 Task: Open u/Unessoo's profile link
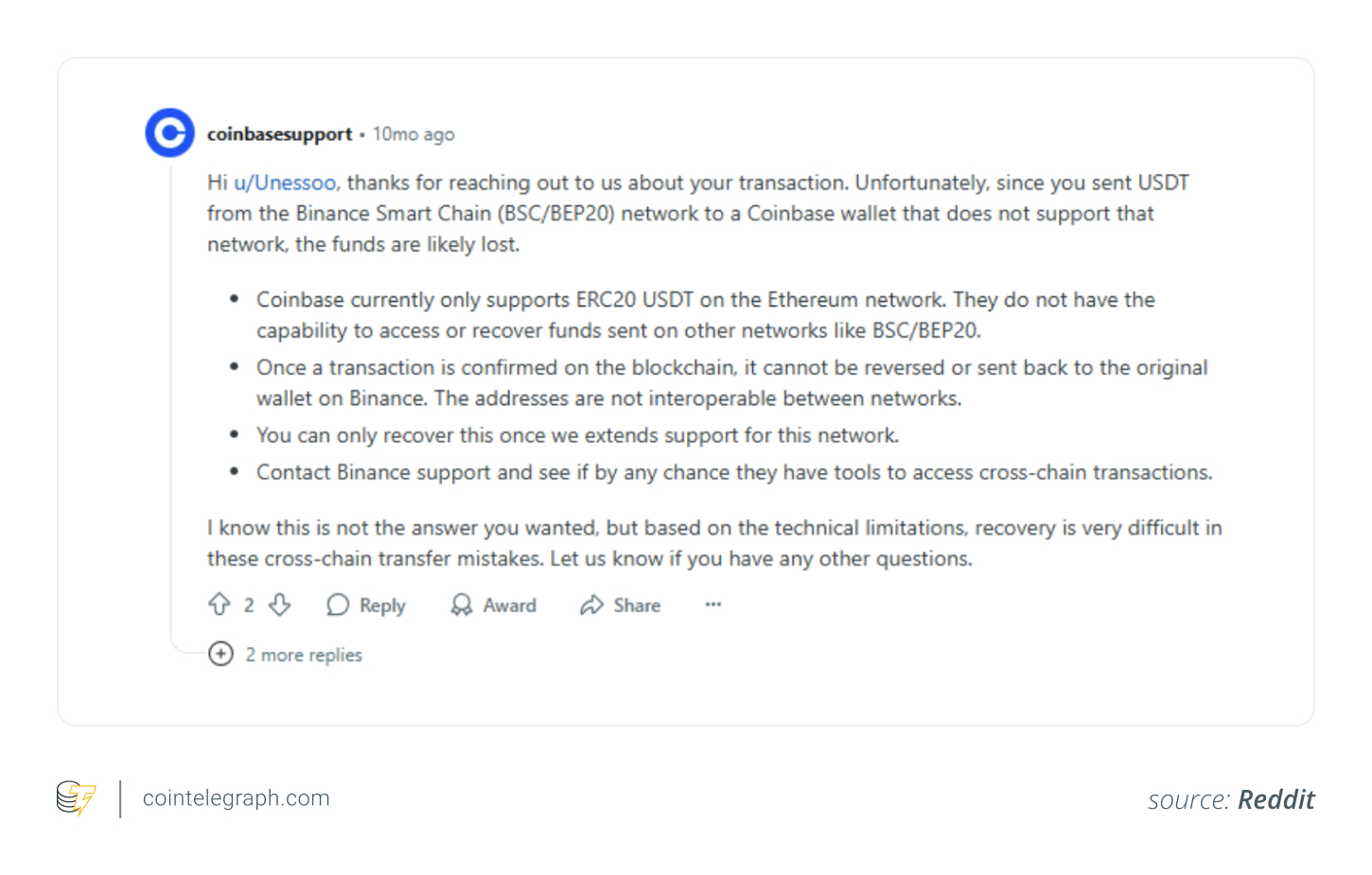point(283,182)
